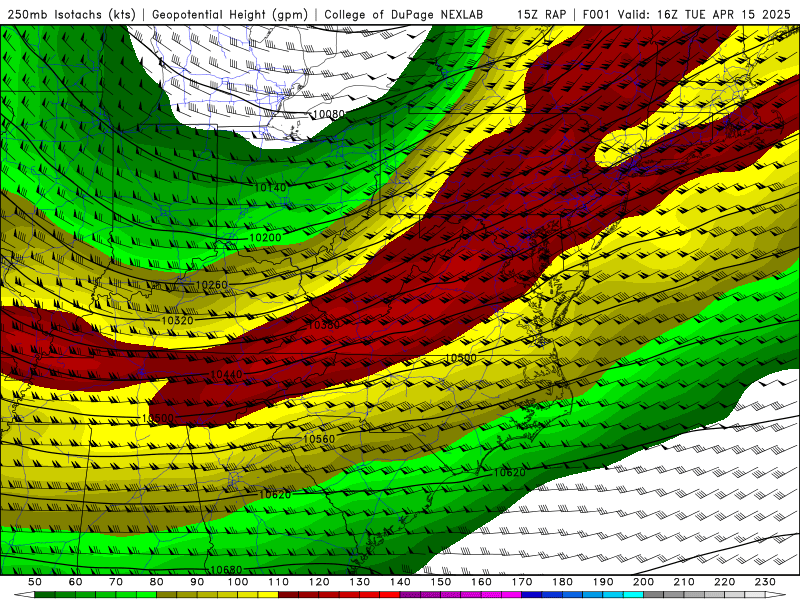Click the Geopotential Height (gpm) title text
The width and height of the screenshot is (800, 600).
tap(230, 14)
